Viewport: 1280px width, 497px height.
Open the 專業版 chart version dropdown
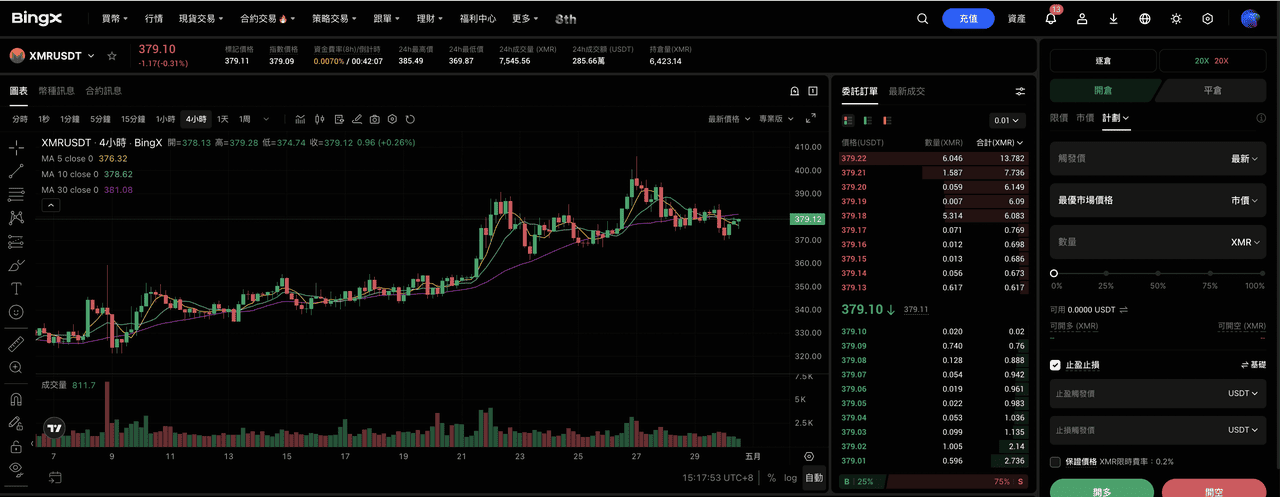(776, 119)
